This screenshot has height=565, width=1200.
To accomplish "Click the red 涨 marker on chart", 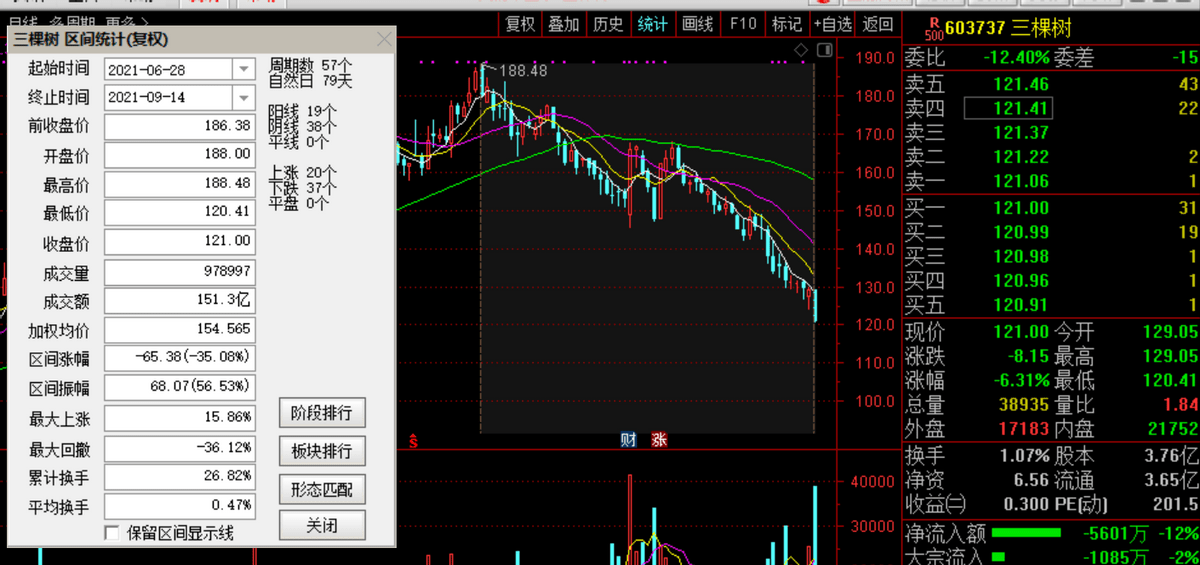I will click(659, 440).
